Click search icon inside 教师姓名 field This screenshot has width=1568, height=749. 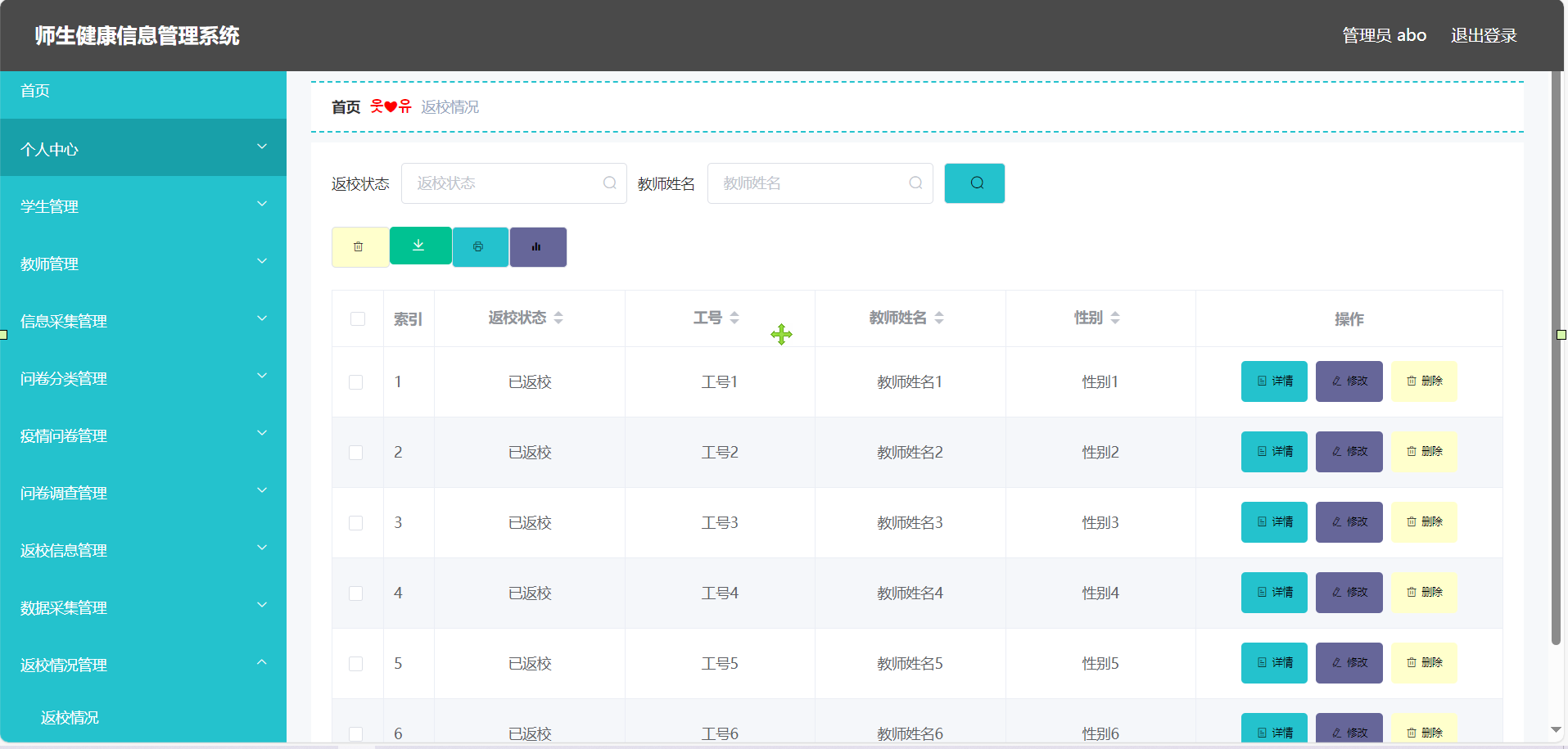tap(916, 183)
